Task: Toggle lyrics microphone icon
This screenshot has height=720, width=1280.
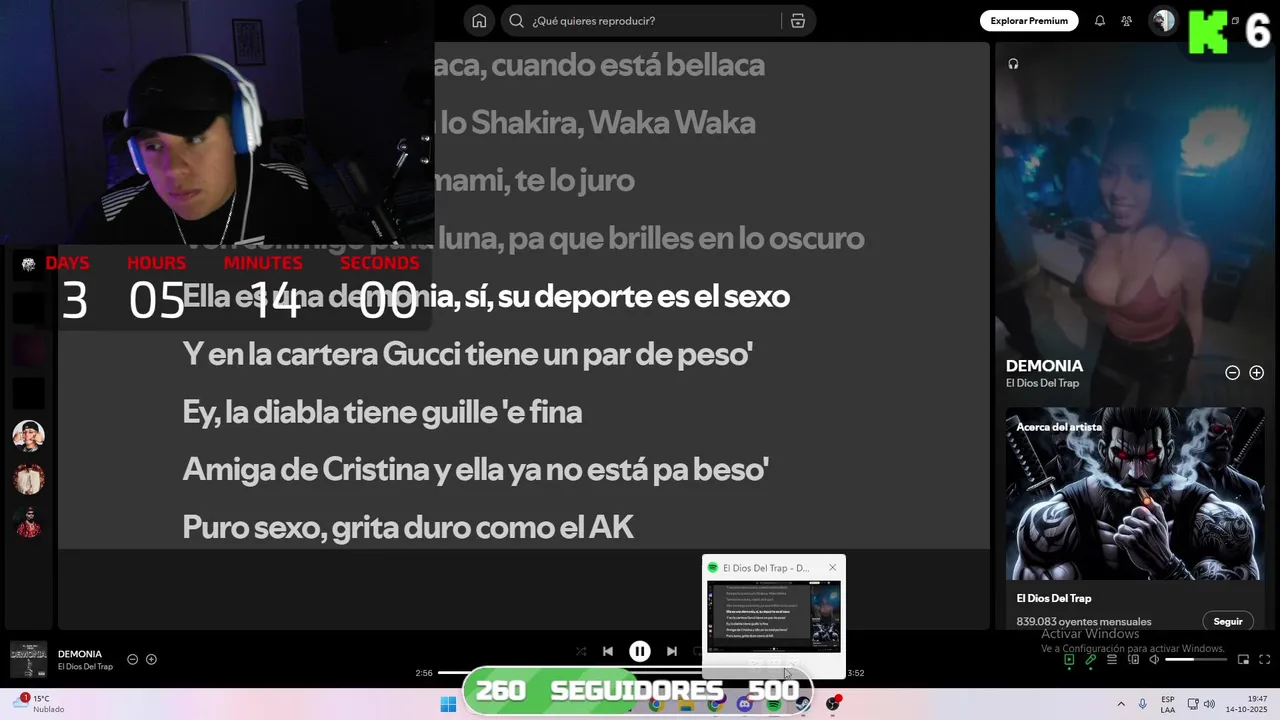Action: 1090,659
